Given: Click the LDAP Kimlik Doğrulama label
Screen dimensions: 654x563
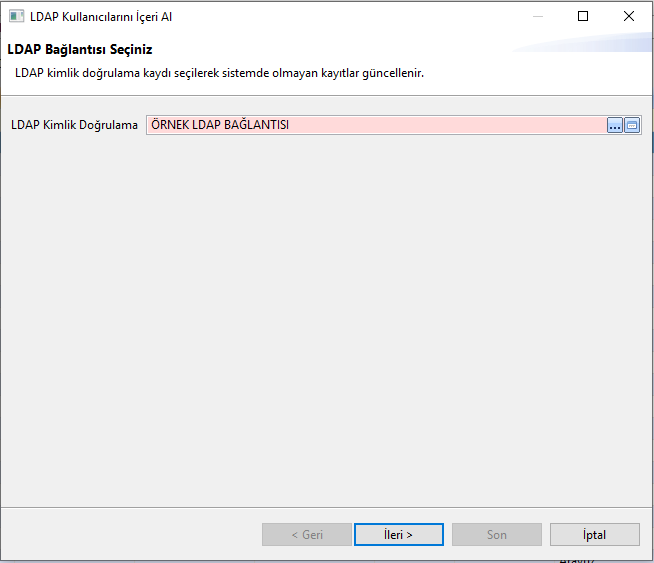Looking at the screenshot, I should click(74, 125).
